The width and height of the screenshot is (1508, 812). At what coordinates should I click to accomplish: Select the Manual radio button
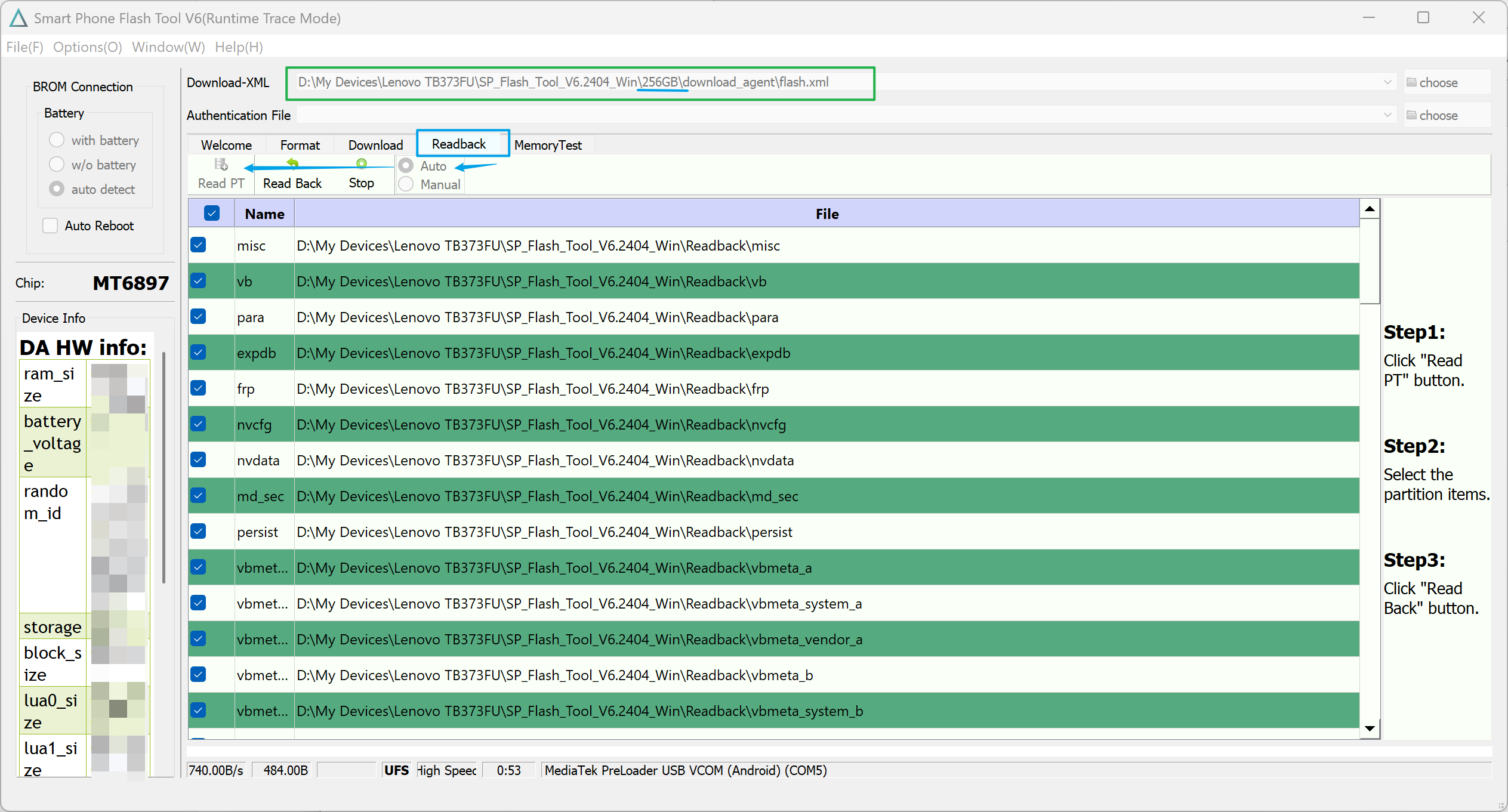pyautogui.click(x=406, y=184)
